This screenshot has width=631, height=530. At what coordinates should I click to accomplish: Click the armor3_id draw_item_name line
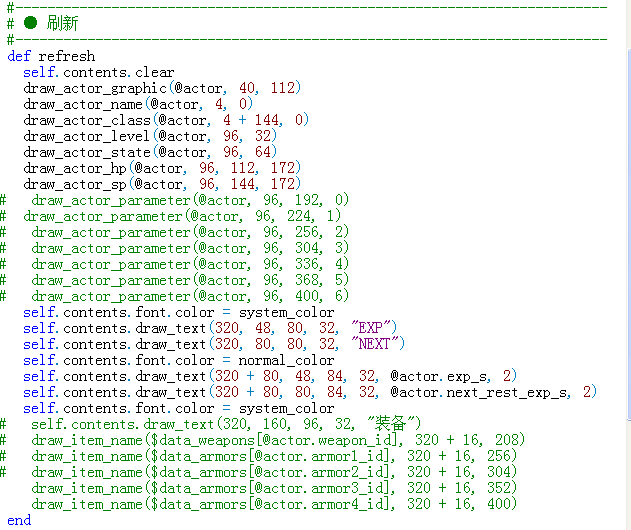(274, 489)
